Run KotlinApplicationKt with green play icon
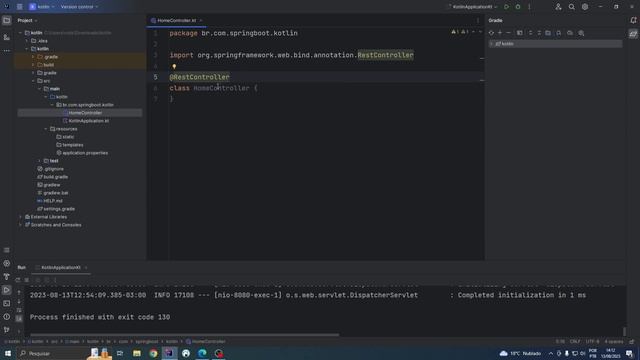This screenshot has width=640, height=360. (x=507, y=7)
